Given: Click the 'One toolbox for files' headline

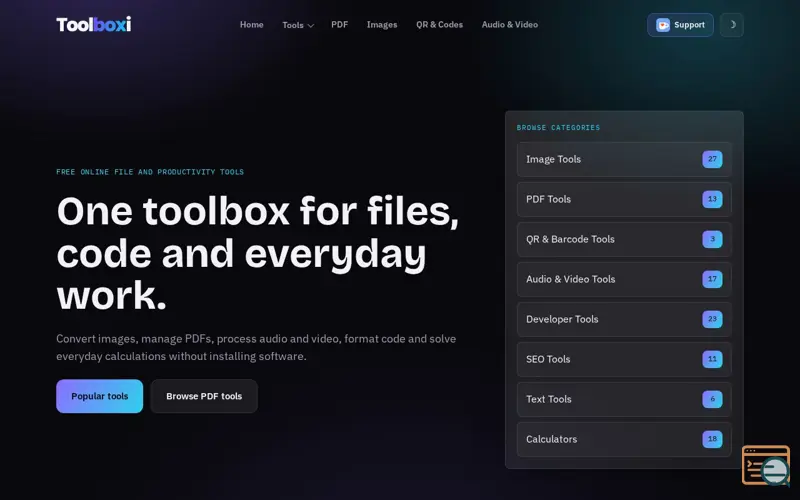Looking at the screenshot, I should 258,253.
